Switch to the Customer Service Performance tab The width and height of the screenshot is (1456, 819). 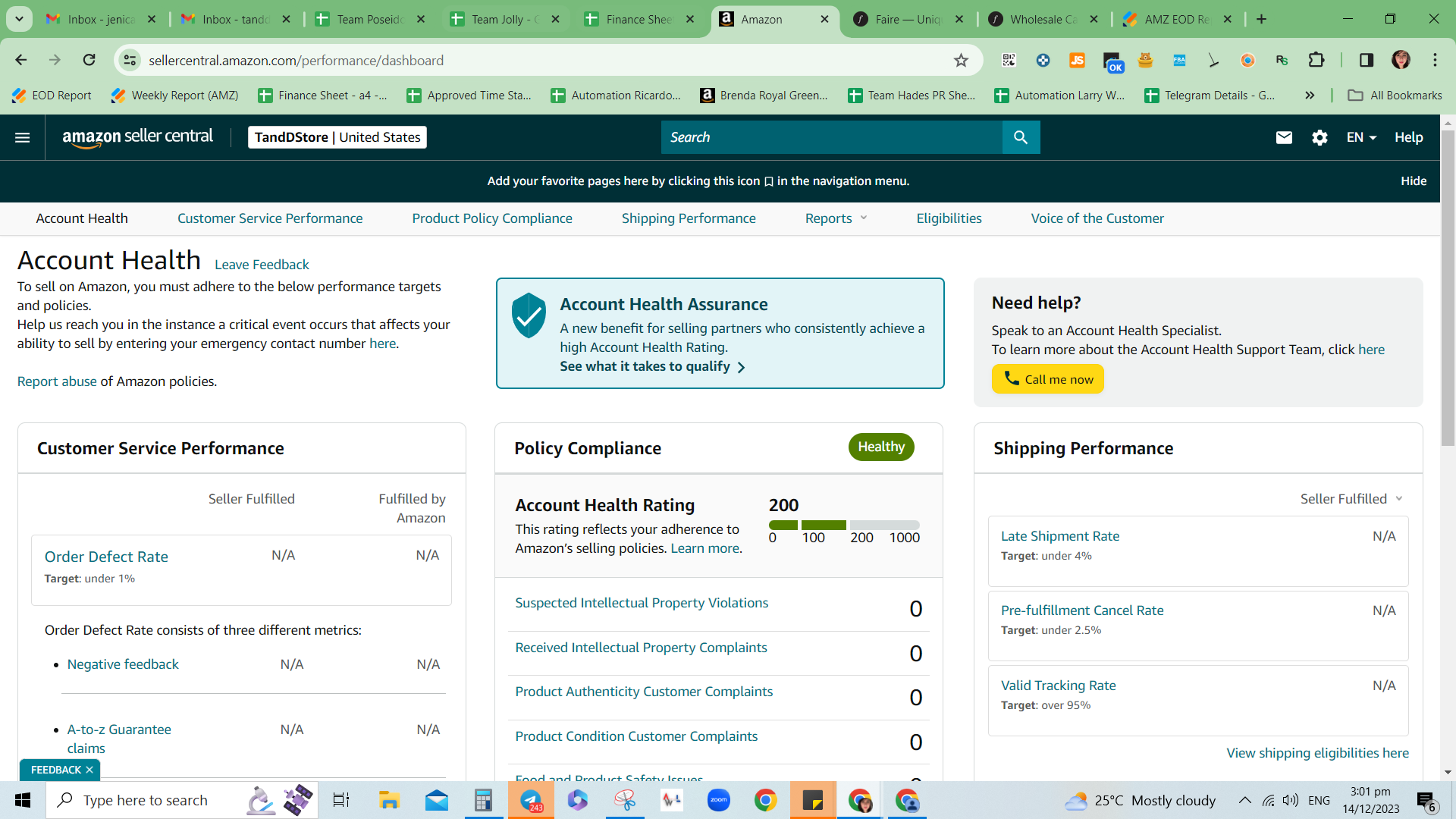(x=270, y=218)
